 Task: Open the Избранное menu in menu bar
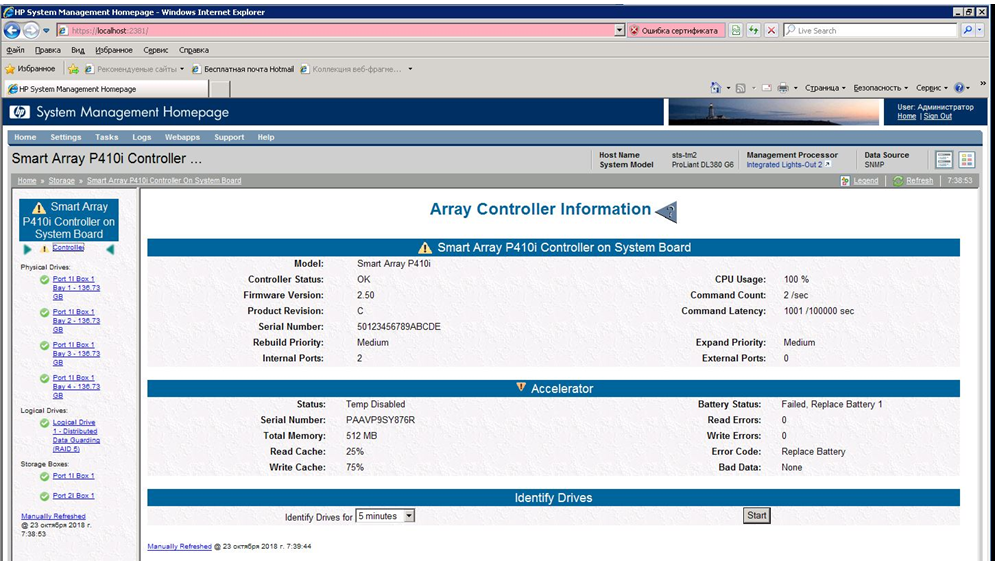(114, 50)
